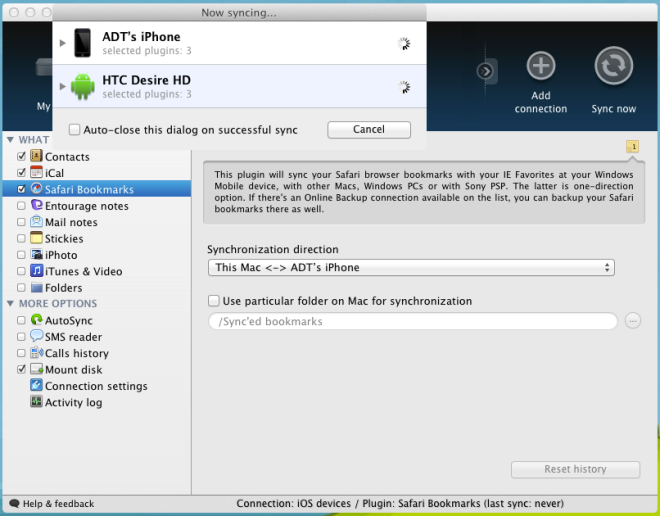Enable the Calls history checkbox

click(21, 353)
